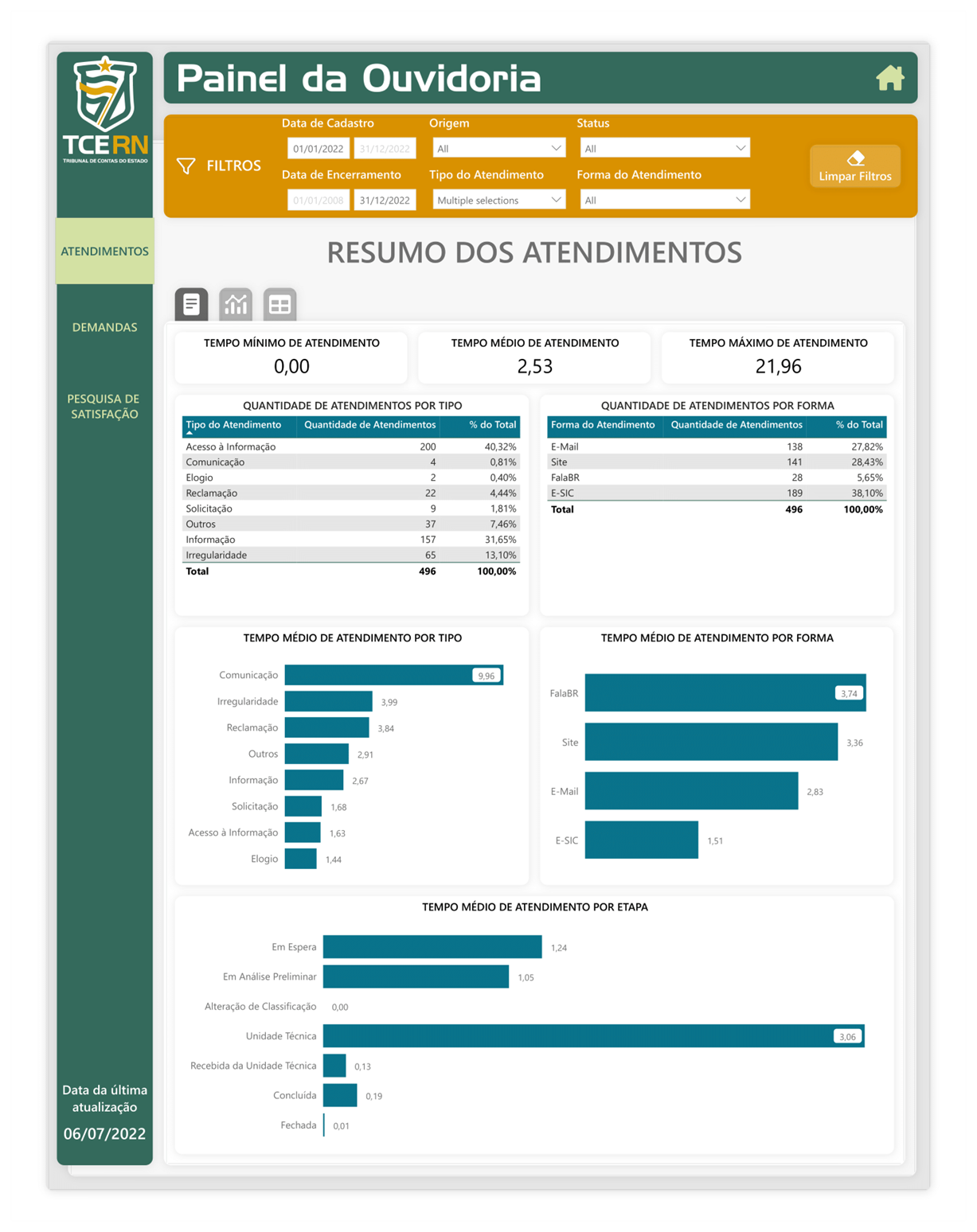Viewport: 977px width, 1232px height.
Task: Select the Acesso à Informação table row
Action: point(351,446)
